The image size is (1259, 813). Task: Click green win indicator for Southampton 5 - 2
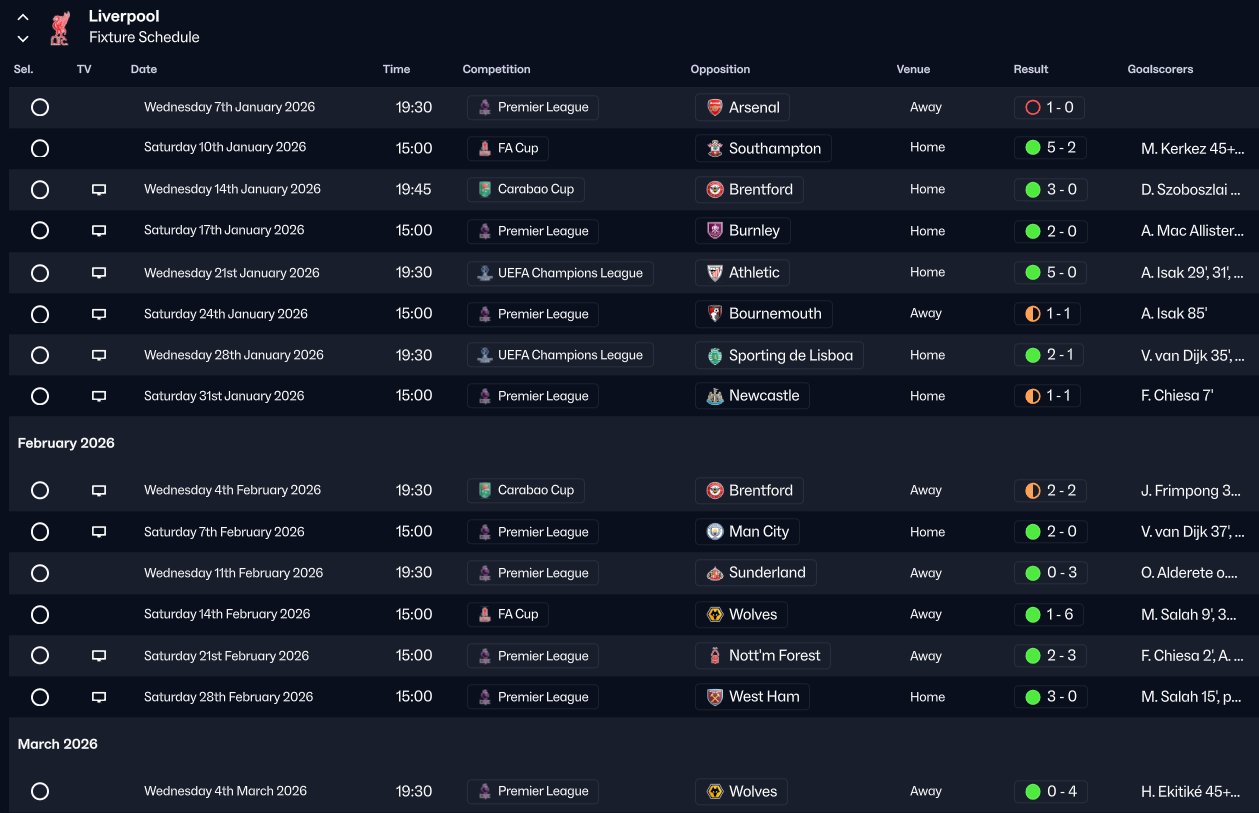tap(1033, 148)
